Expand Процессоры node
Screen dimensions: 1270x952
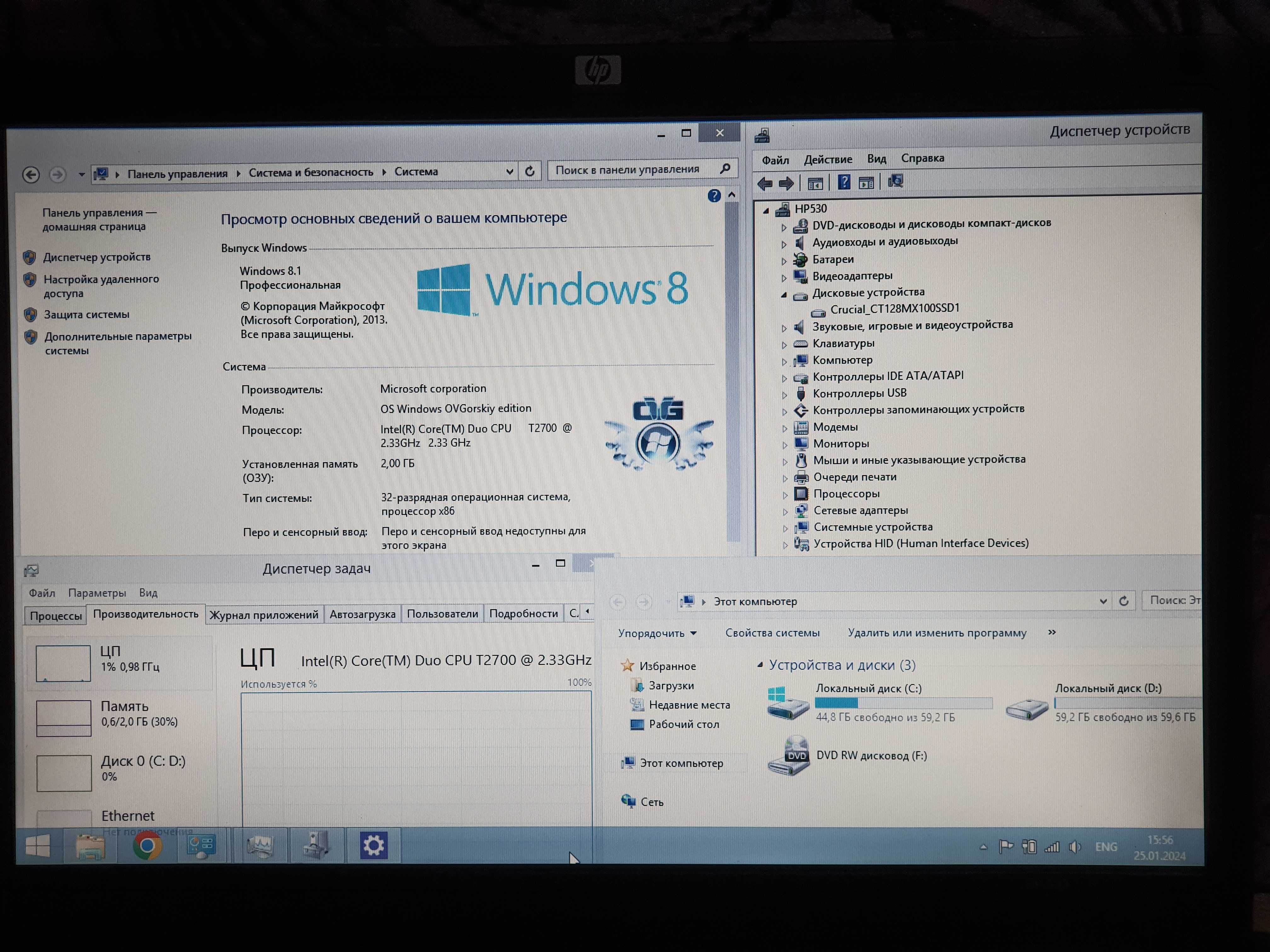(785, 495)
